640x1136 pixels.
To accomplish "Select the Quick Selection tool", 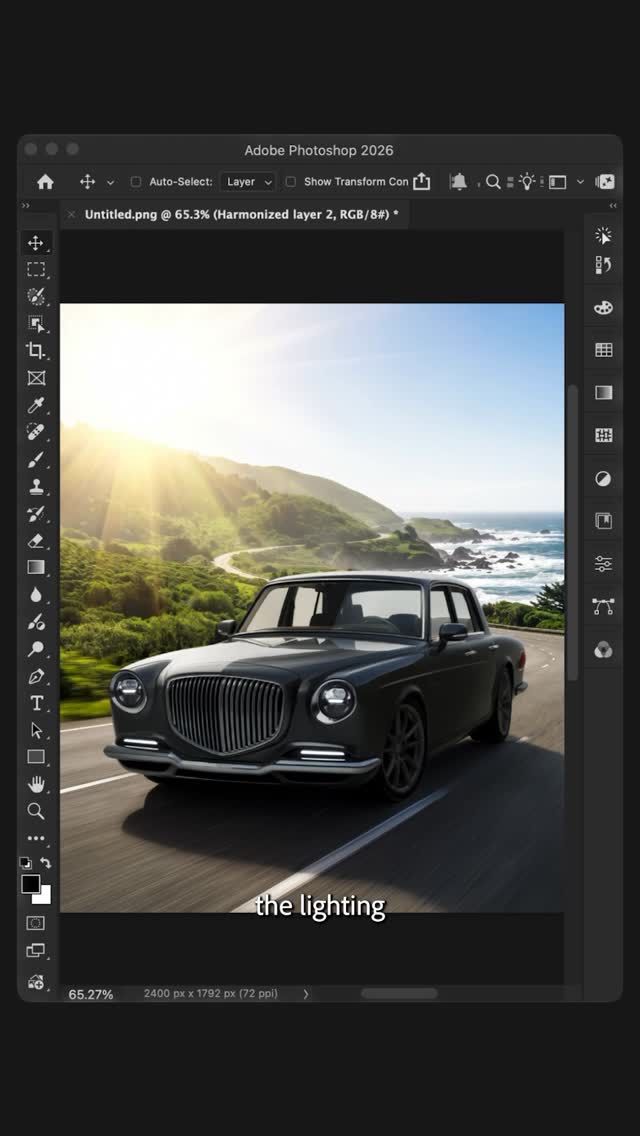I will pyautogui.click(x=36, y=296).
